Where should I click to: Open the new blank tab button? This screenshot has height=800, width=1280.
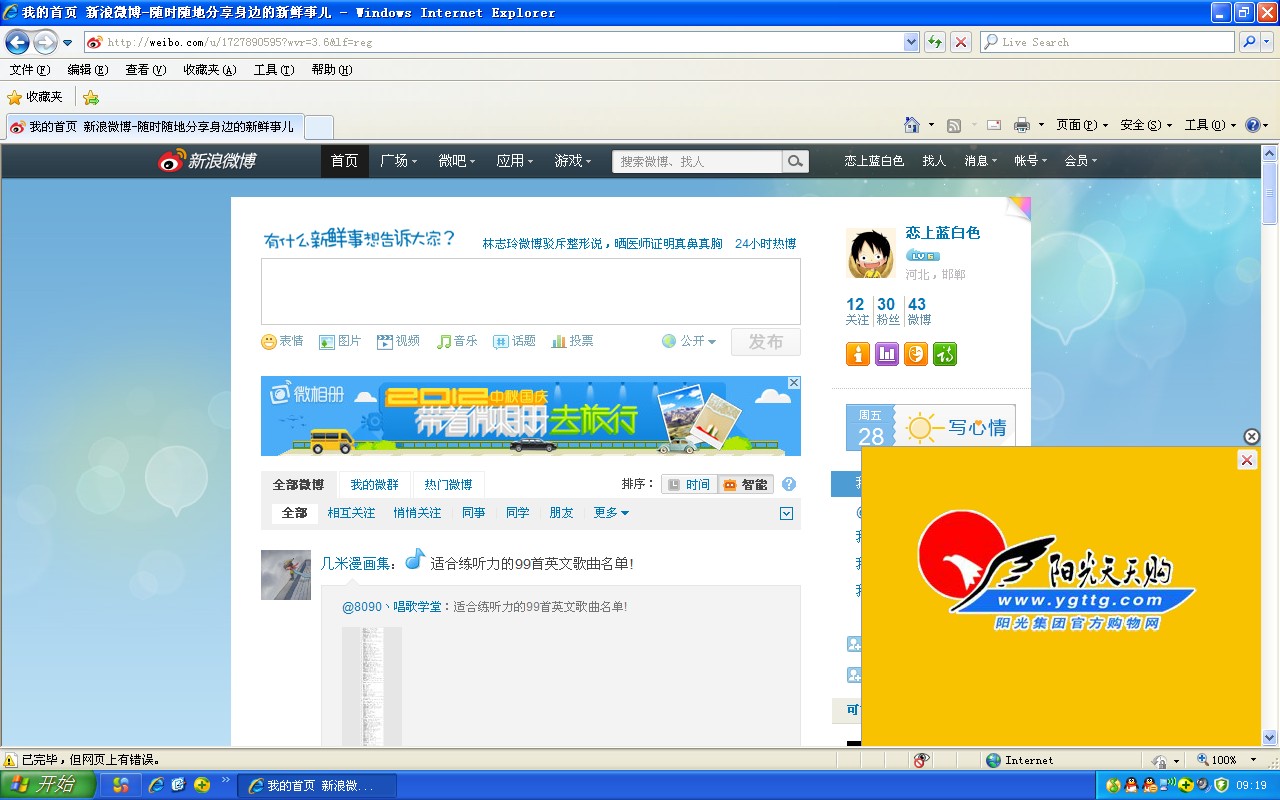tap(318, 127)
